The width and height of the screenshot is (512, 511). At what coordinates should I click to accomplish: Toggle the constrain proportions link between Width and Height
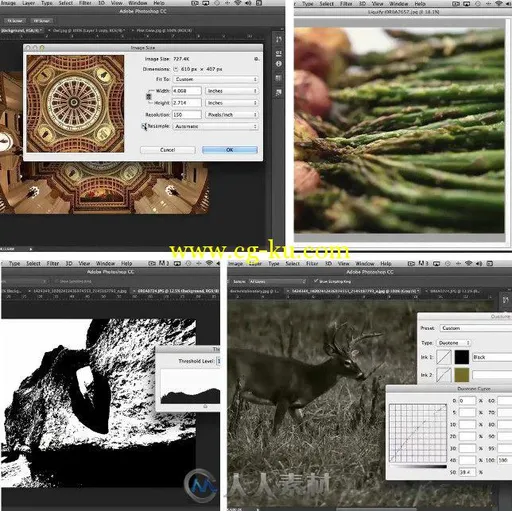[x=149, y=97]
